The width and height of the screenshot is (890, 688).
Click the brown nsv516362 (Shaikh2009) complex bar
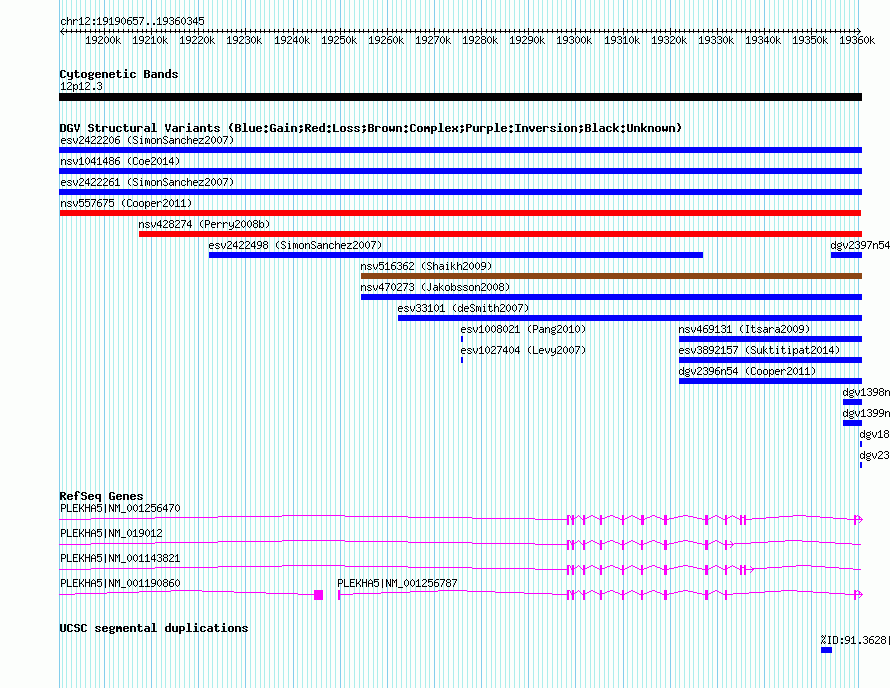[x=611, y=276]
